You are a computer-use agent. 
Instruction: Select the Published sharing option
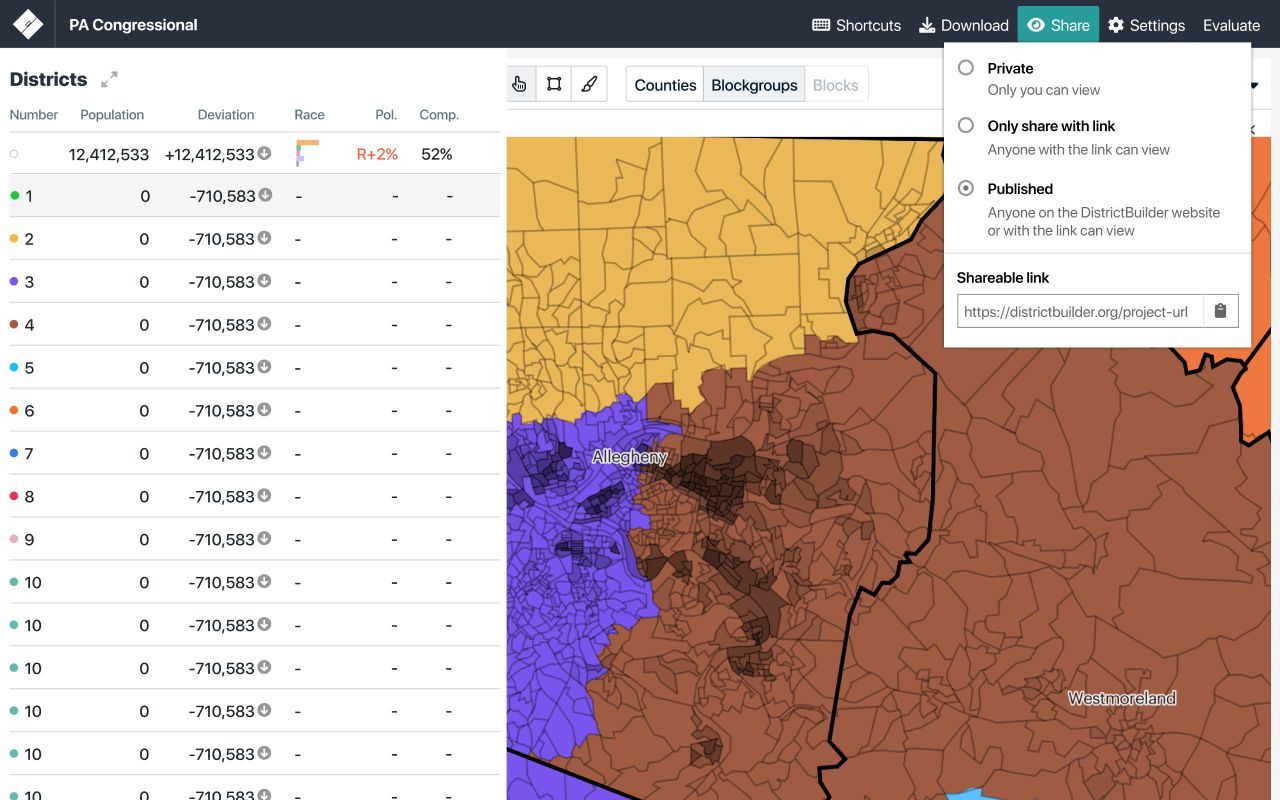(966, 188)
